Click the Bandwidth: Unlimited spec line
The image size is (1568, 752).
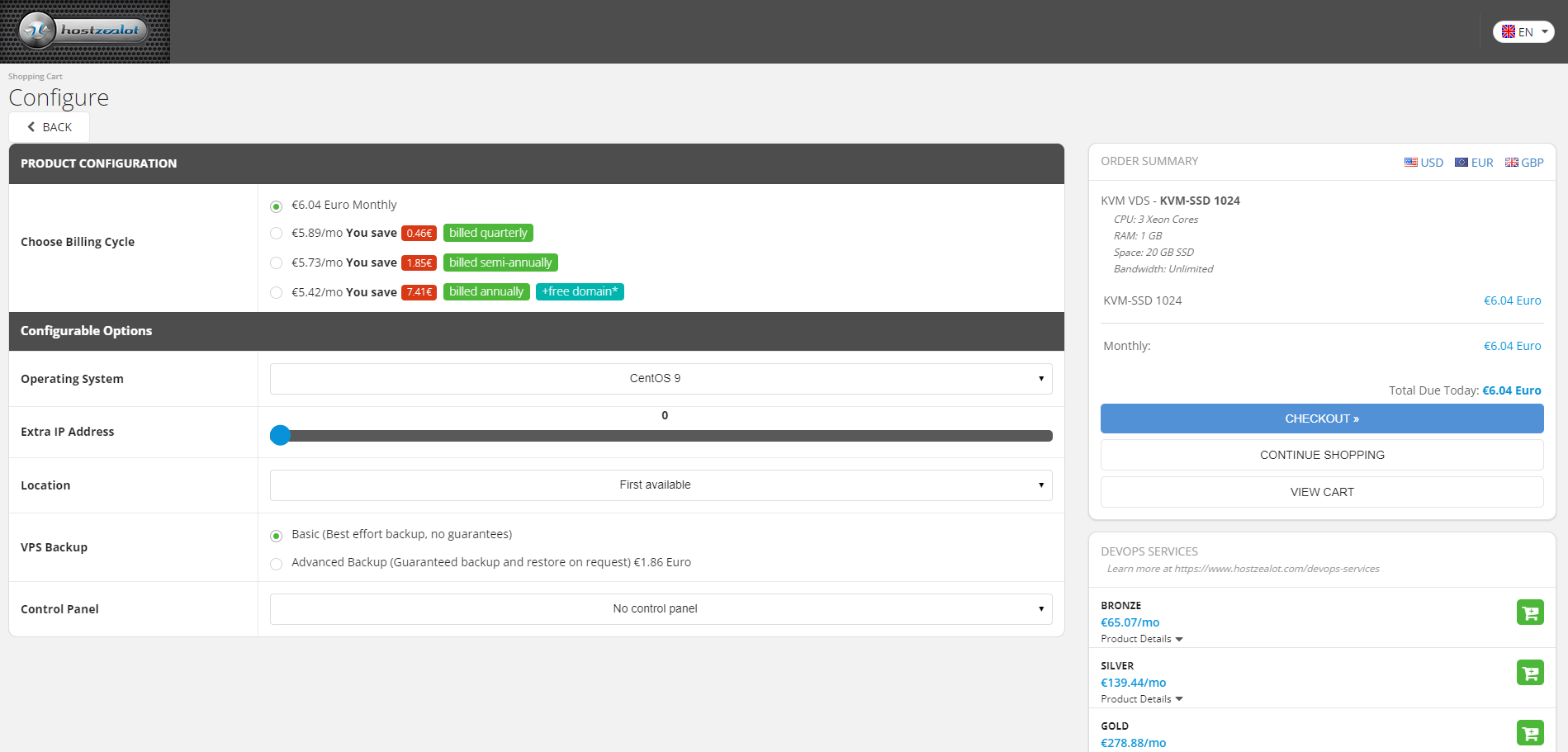click(1163, 269)
